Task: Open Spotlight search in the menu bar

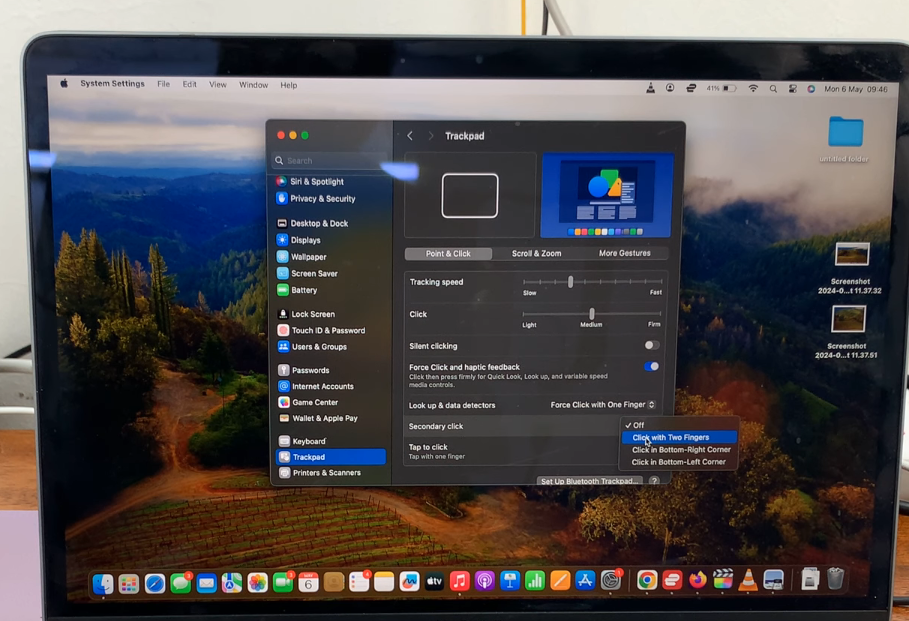Action: click(x=773, y=89)
